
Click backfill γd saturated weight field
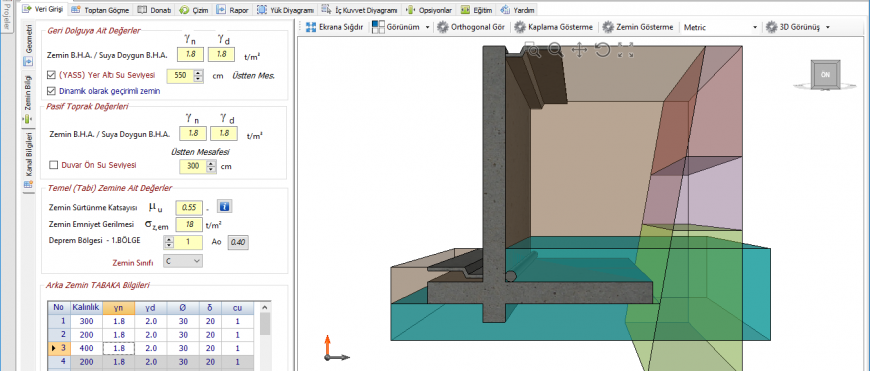(x=222, y=54)
